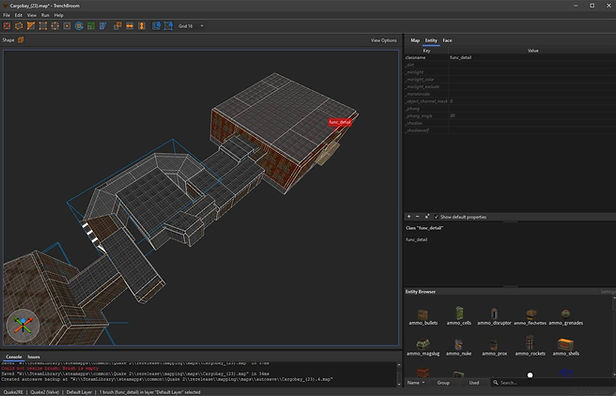616x396 pixels.
Task: Activate the Face tool
Action: tap(67, 26)
